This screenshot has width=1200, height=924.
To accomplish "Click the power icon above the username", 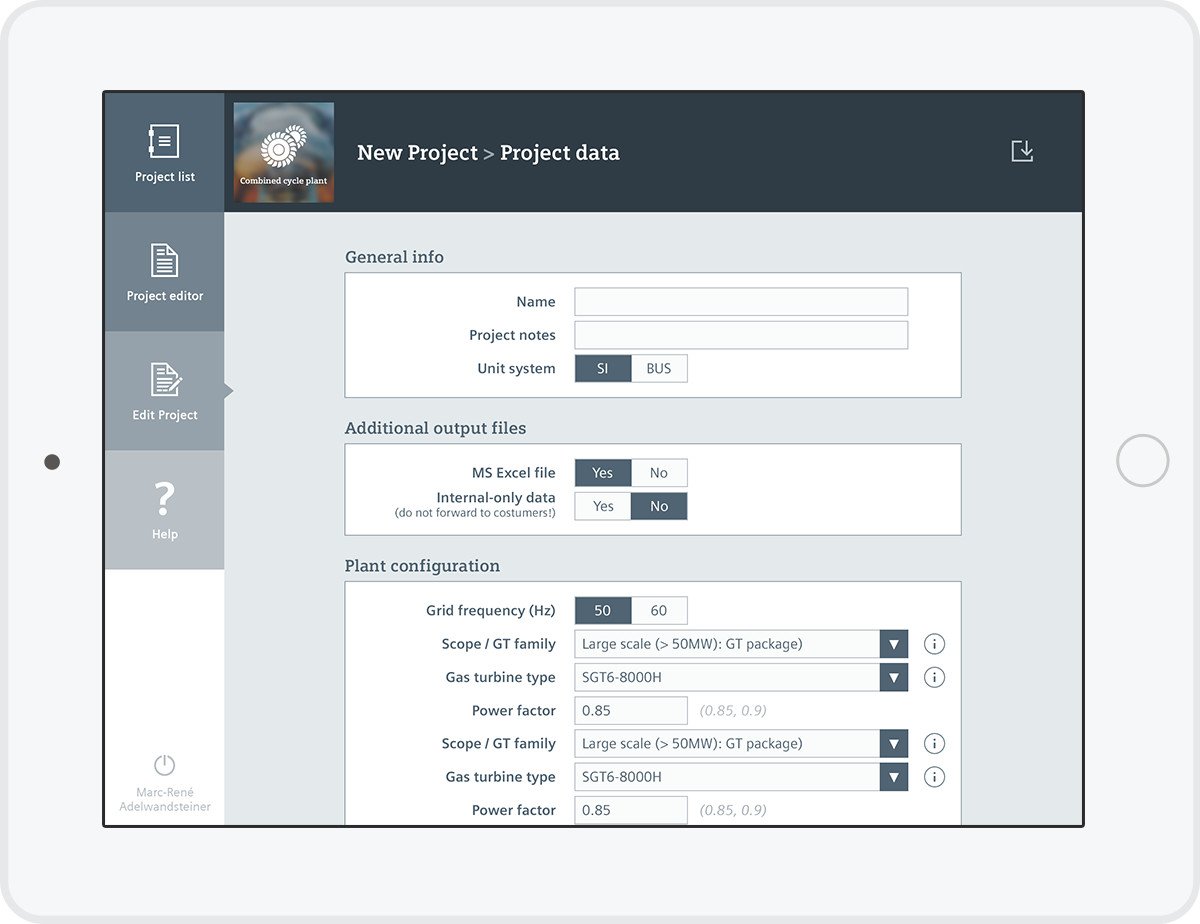I will [164, 765].
